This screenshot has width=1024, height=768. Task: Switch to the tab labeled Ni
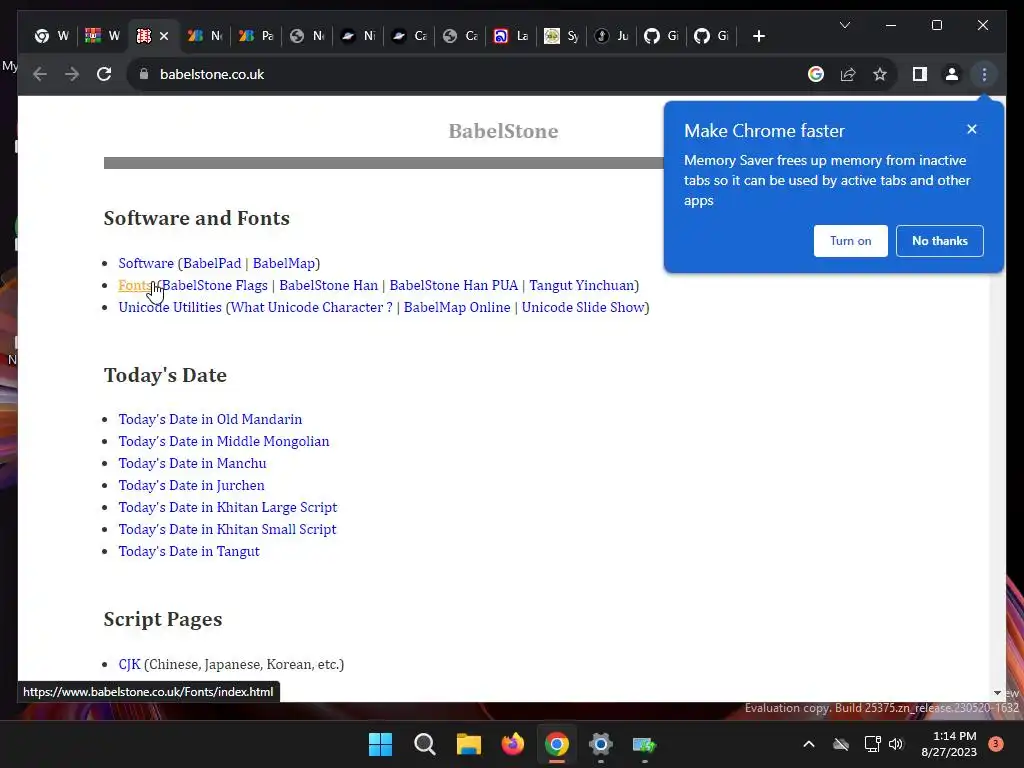pos(359,36)
